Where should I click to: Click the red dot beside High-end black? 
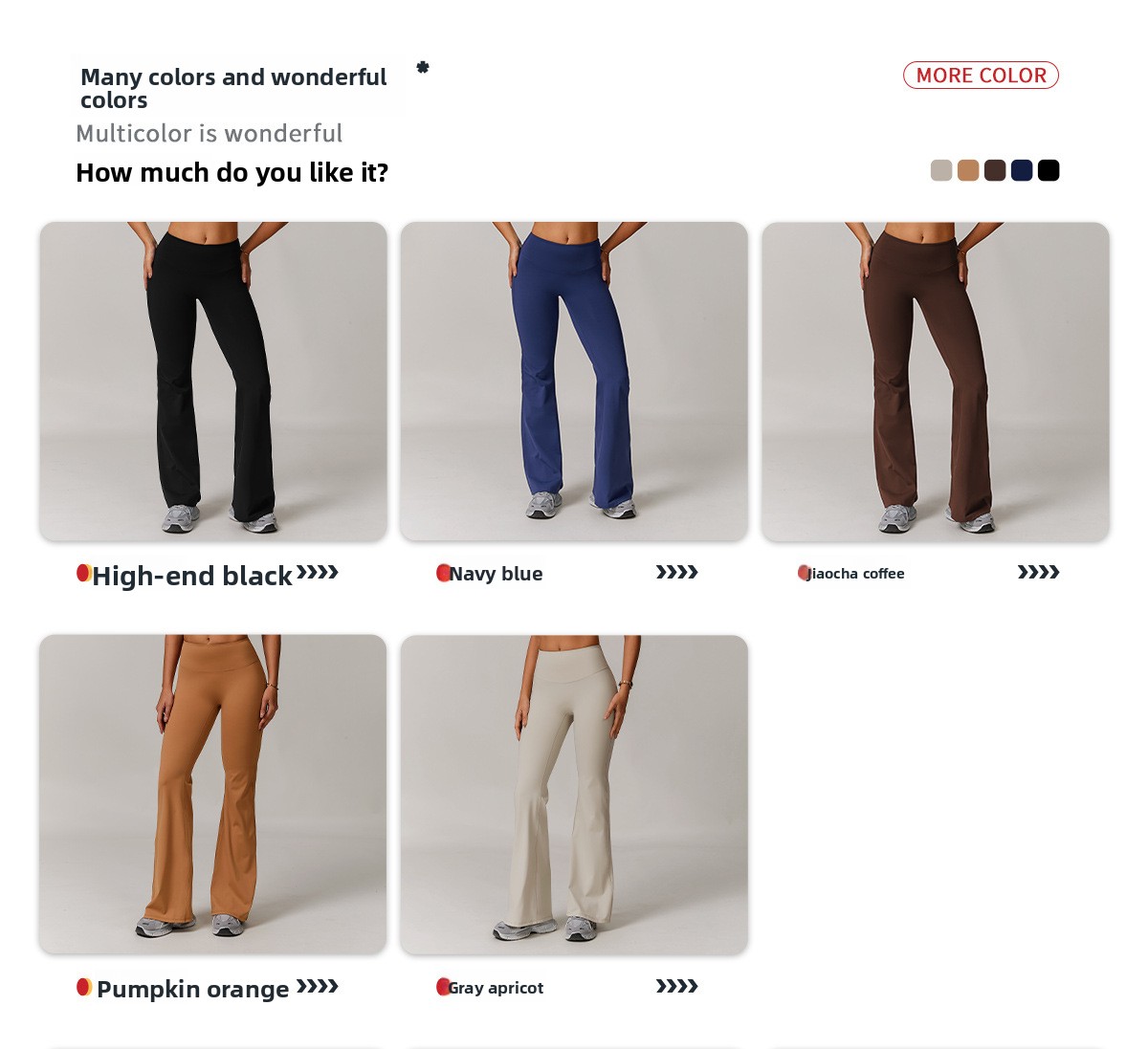[x=84, y=573]
